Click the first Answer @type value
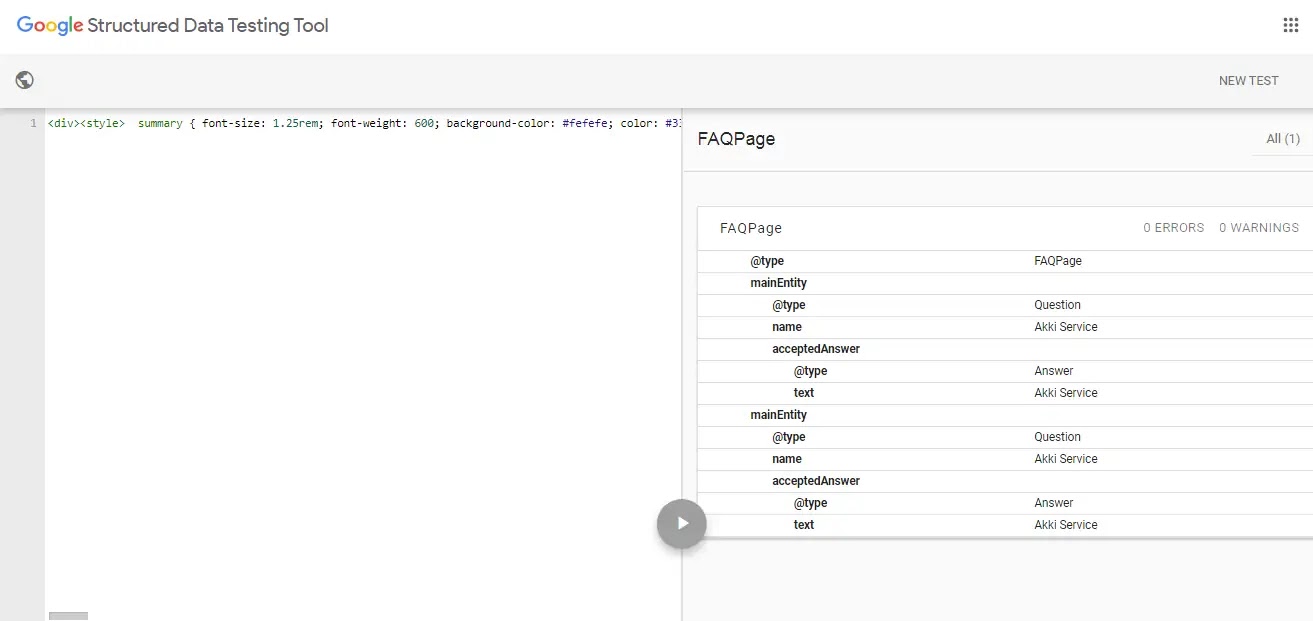The width and height of the screenshot is (1313, 621). click(1054, 371)
